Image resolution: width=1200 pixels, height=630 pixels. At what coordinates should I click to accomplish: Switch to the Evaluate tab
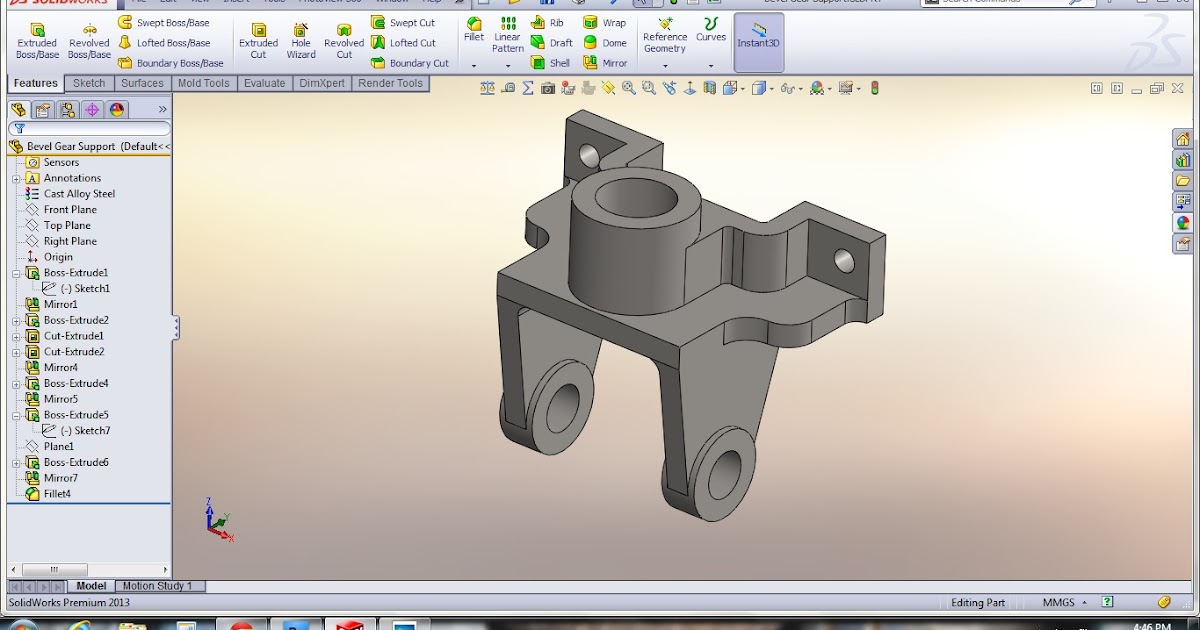[x=264, y=83]
